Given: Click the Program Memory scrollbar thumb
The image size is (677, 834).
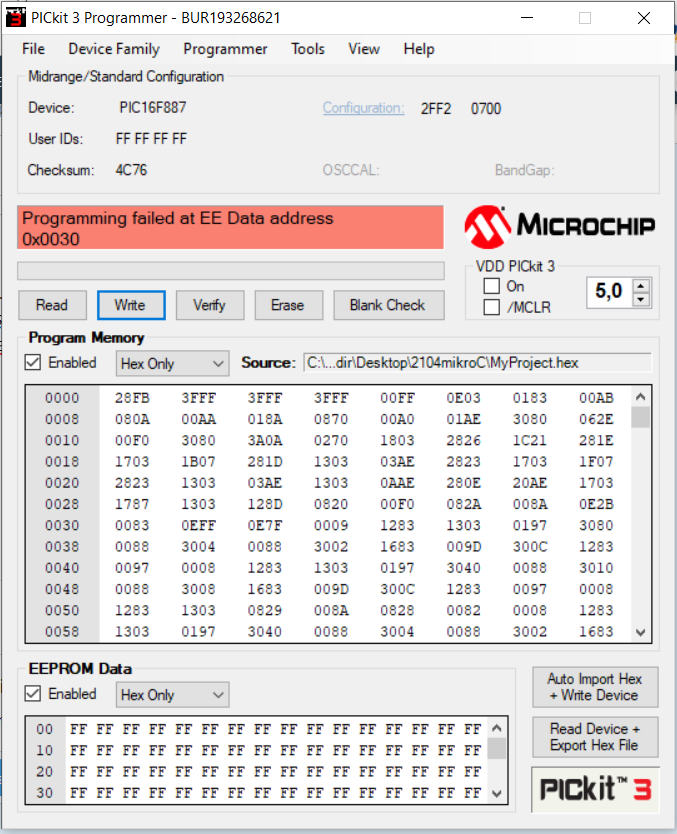Looking at the screenshot, I should pyautogui.click(x=641, y=418).
